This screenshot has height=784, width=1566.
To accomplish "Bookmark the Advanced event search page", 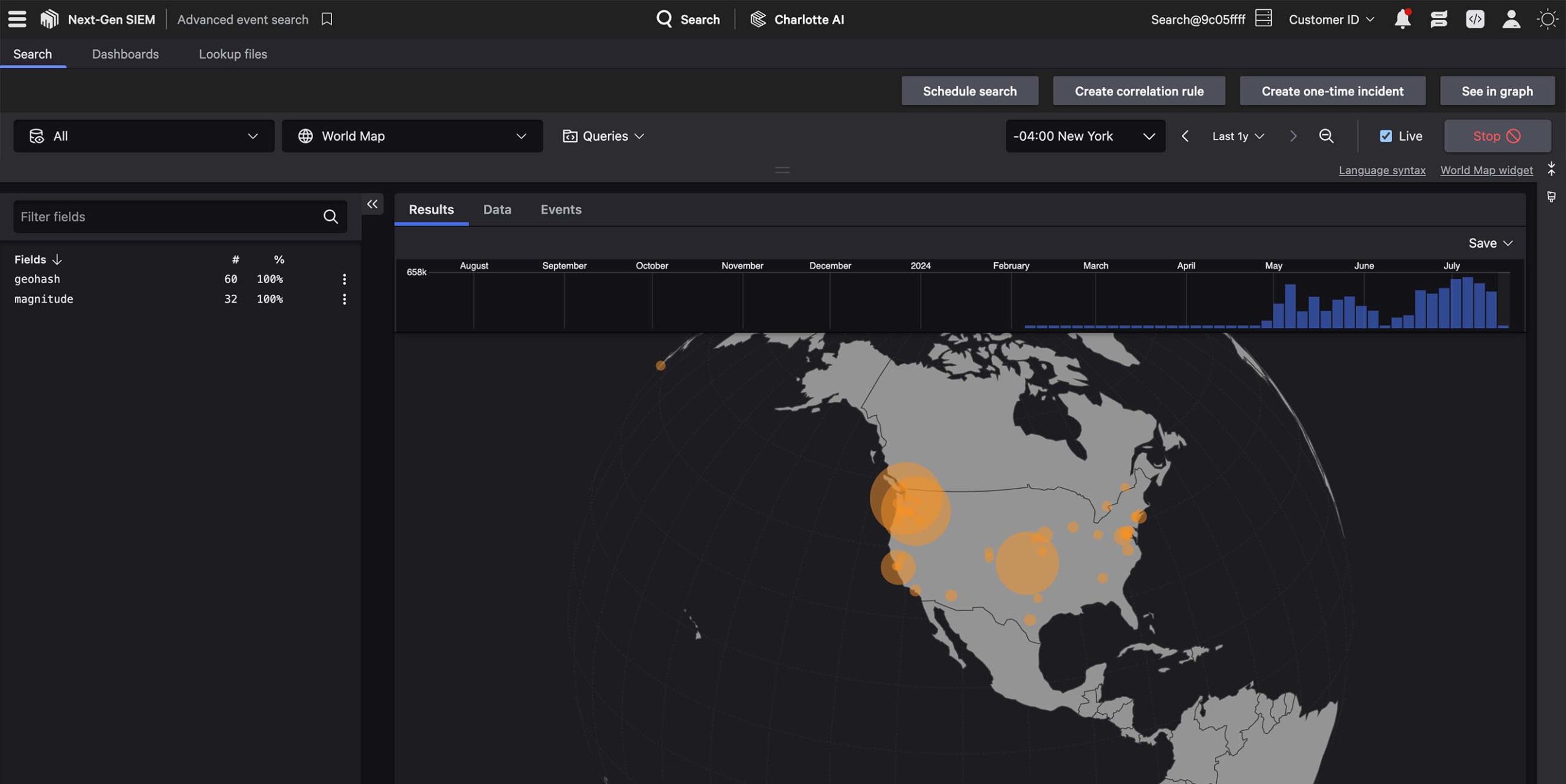I will (x=327, y=19).
